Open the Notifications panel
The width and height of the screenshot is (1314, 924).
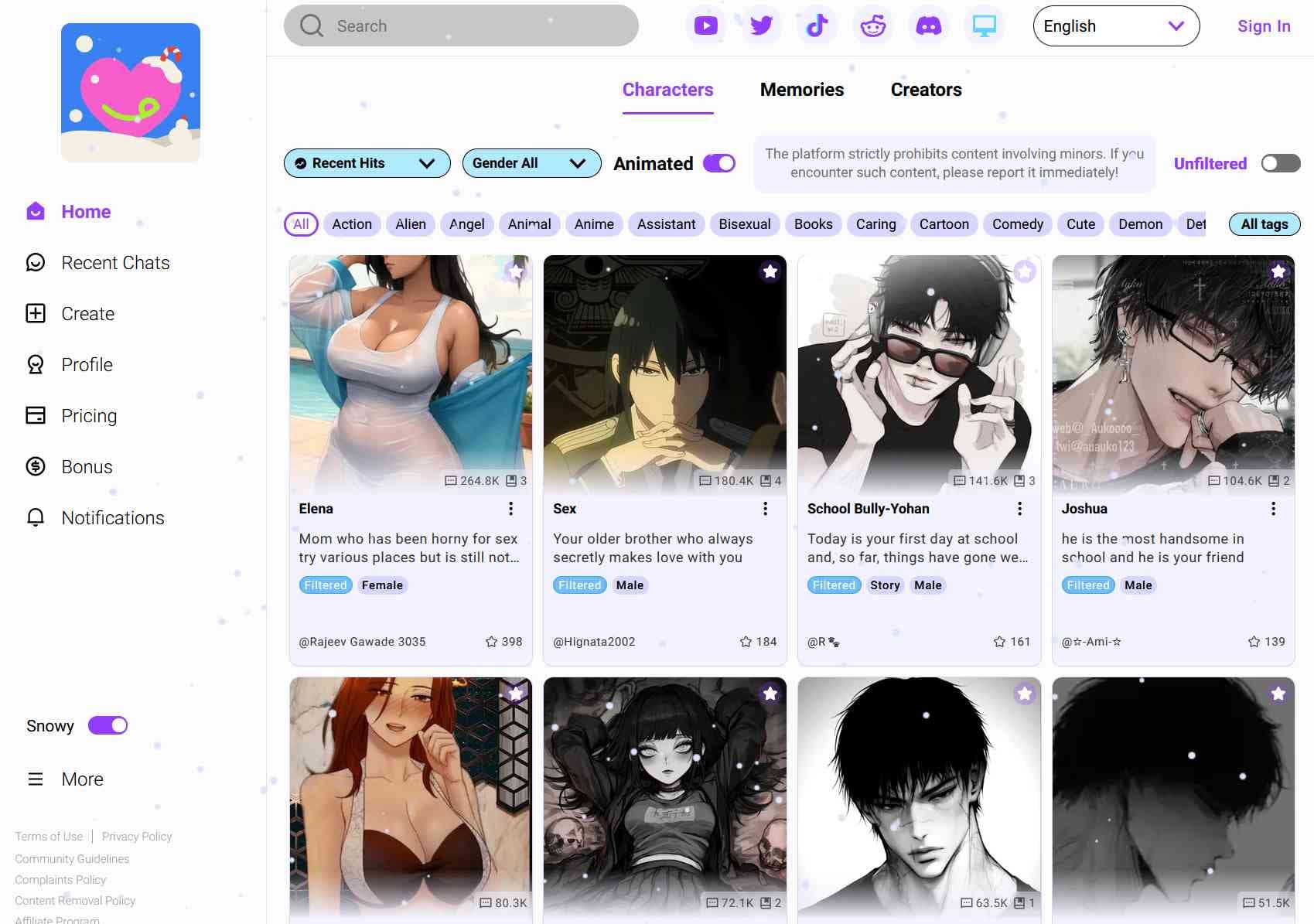pos(112,518)
